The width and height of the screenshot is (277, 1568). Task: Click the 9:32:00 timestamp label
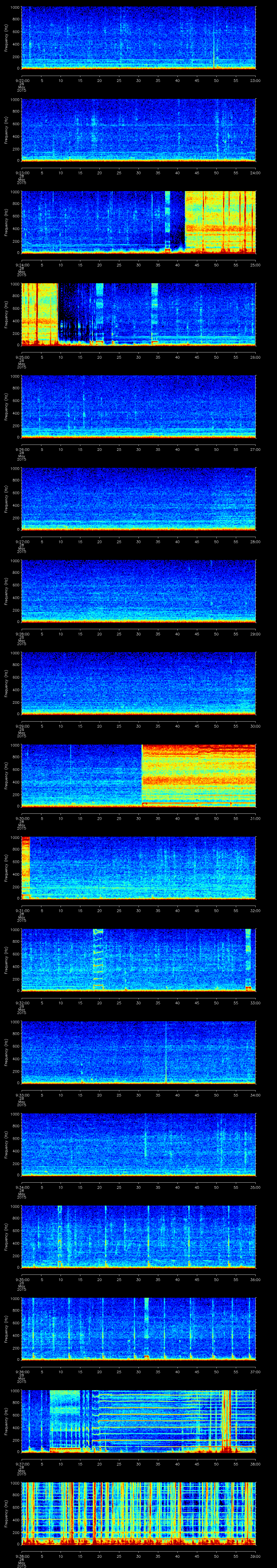point(22,1003)
